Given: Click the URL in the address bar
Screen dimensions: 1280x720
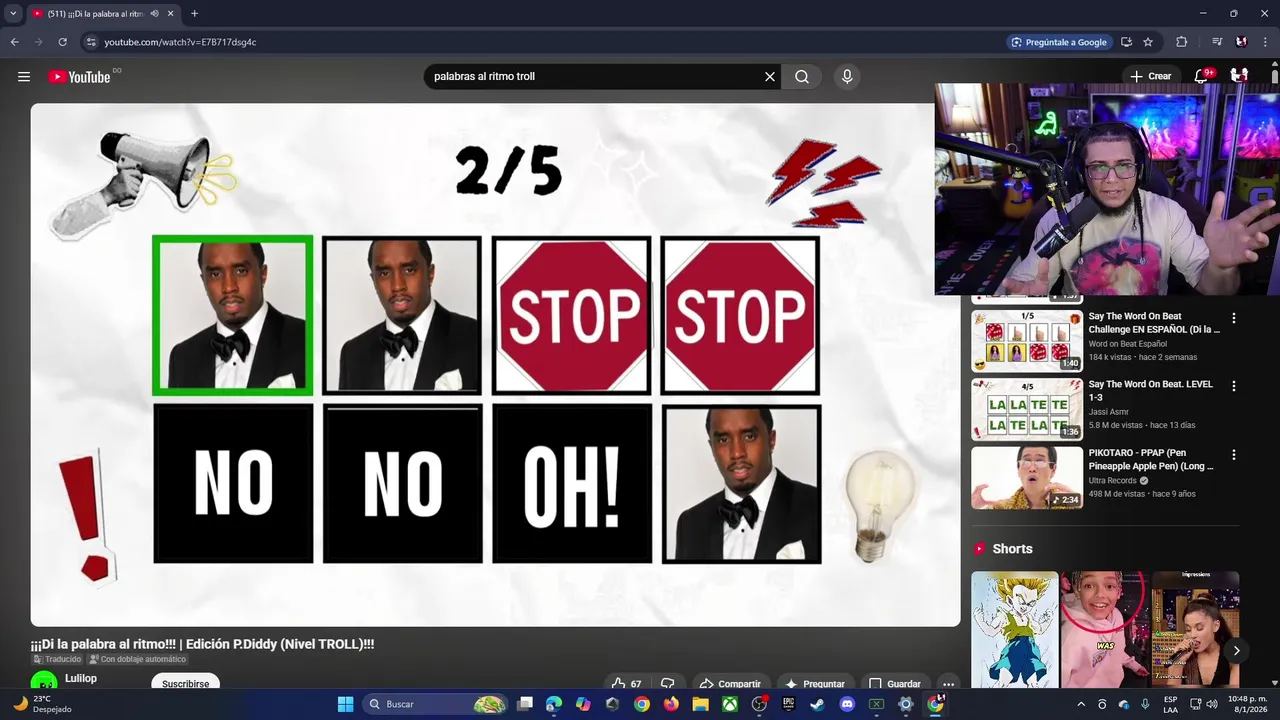Looking at the screenshot, I should tap(180, 42).
